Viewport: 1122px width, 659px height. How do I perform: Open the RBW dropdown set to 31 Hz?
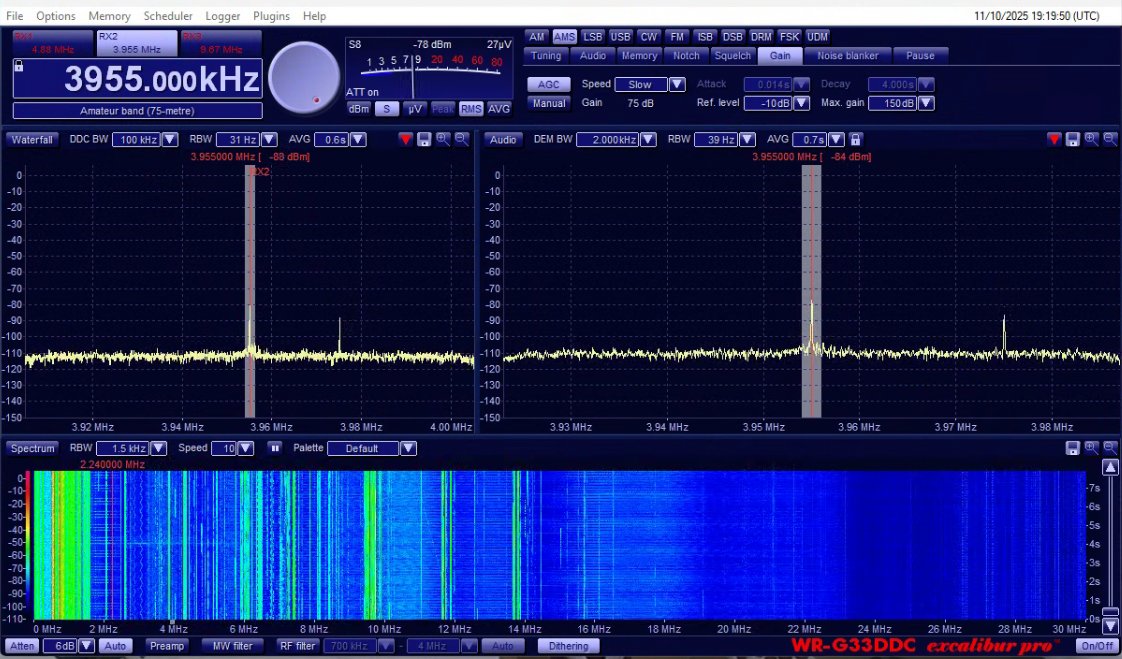(270, 139)
